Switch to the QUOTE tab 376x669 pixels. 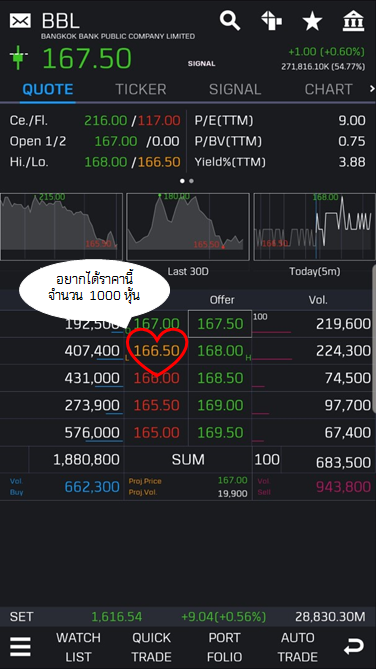(48, 89)
